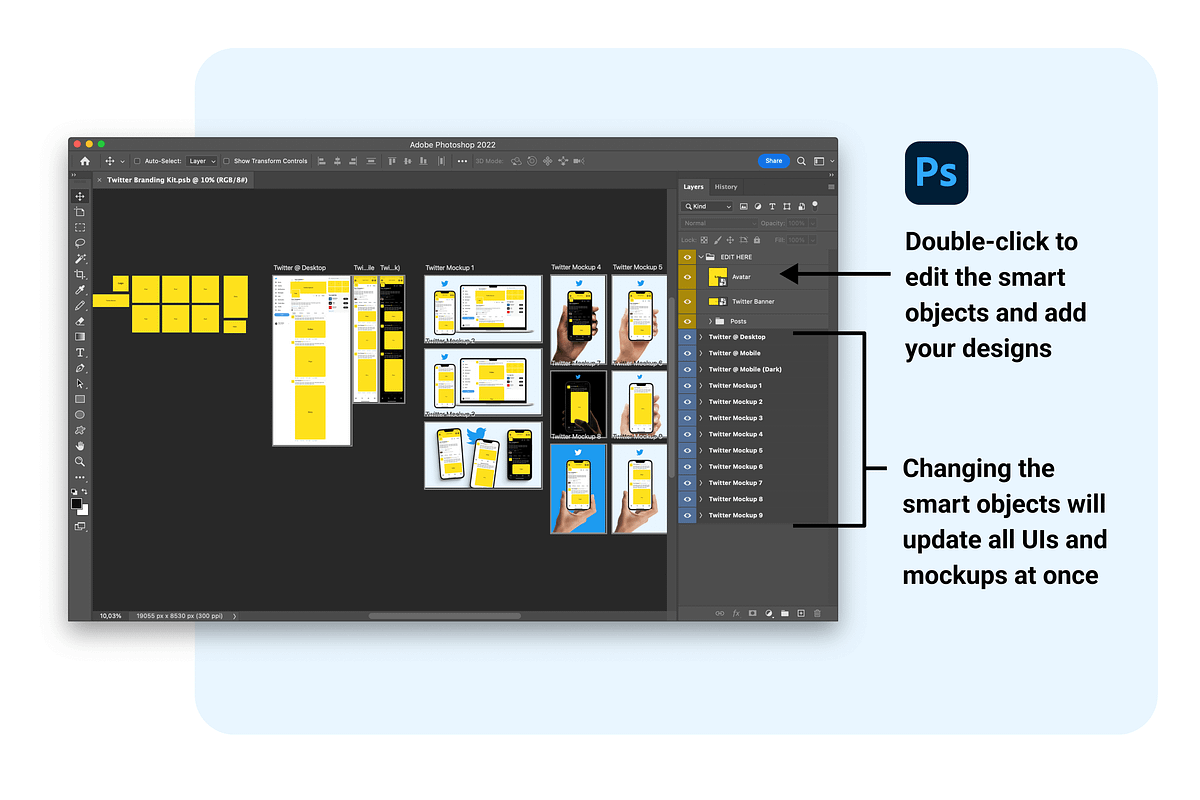Click the blue Share button
The height and width of the screenshot is (800, 1200).
(x=773, y=160)
